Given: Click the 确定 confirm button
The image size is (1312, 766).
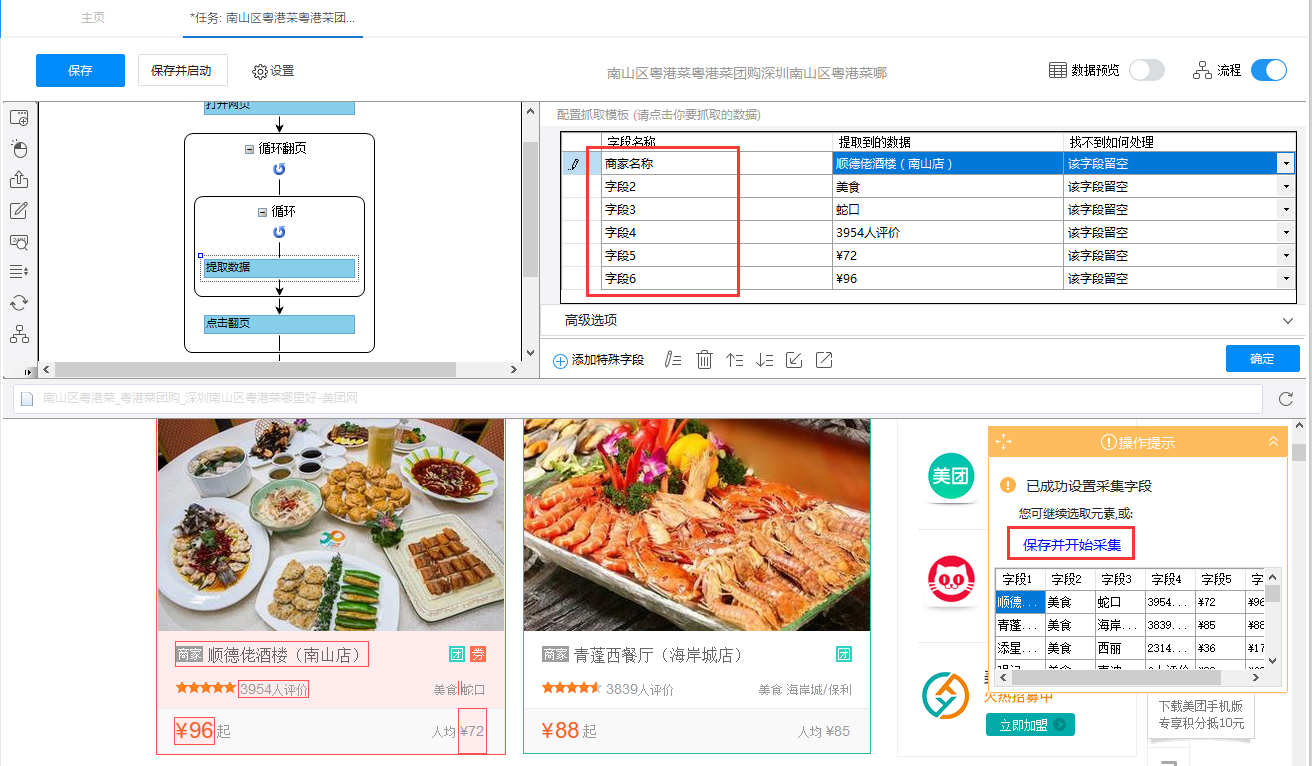Looking at the screenshot, I should (1262, 358).
